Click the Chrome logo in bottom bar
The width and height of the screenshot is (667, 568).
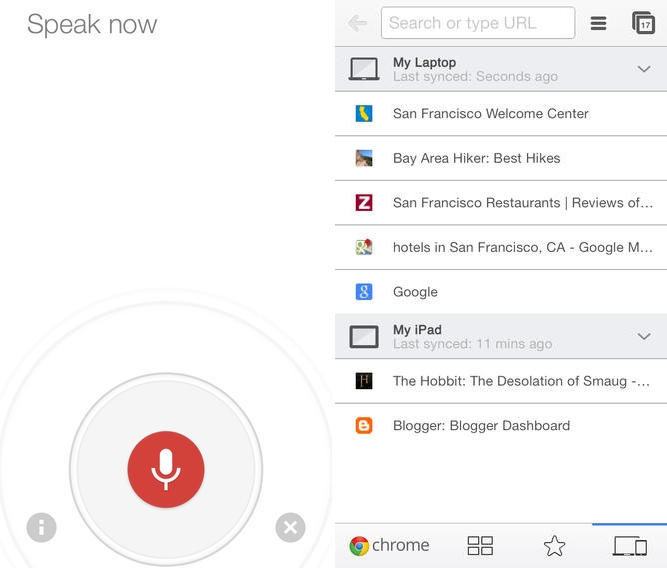pyautogui.click(x=389, y=546)
